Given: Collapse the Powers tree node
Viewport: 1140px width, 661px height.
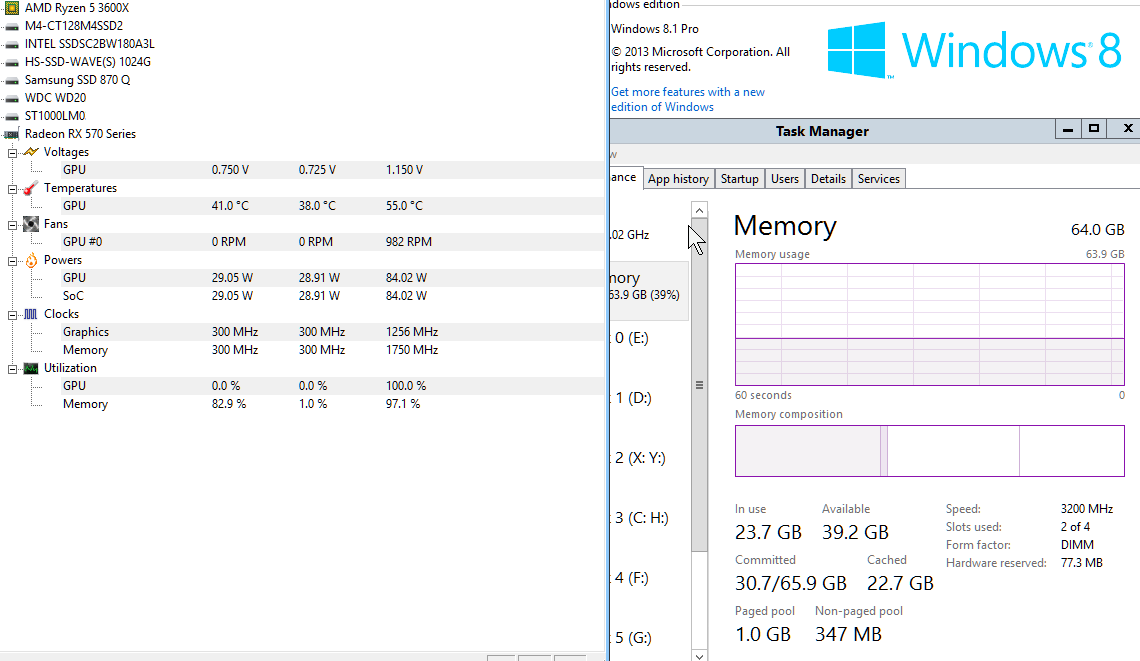Looking at the screenshot, I should click(x=12, y=261).
